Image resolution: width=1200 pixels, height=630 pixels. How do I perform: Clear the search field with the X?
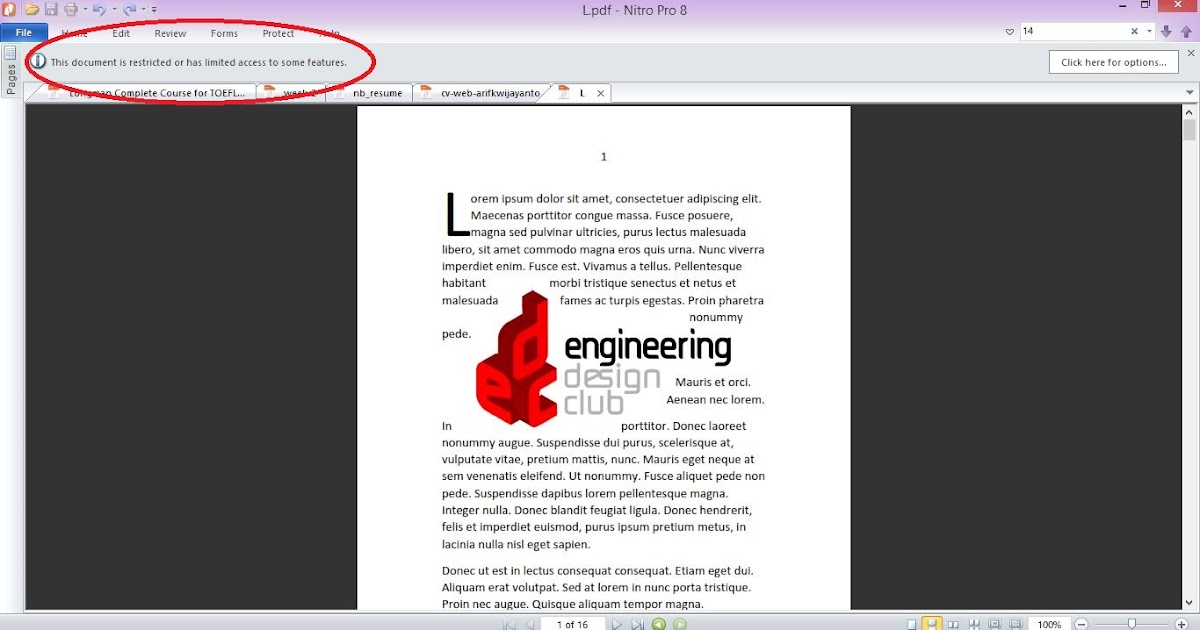1134,31
